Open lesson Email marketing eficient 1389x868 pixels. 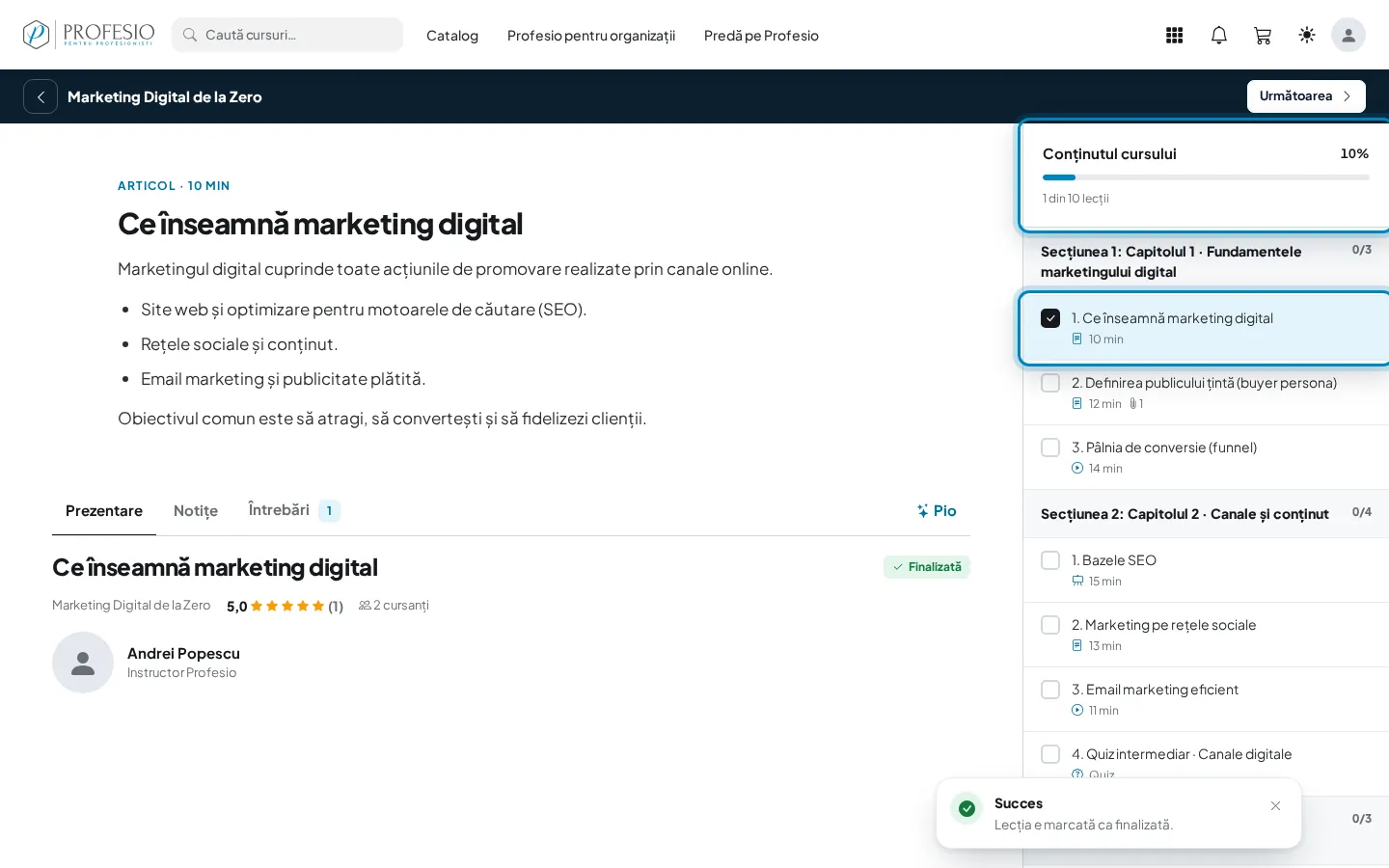click(x=1206, y=699)
